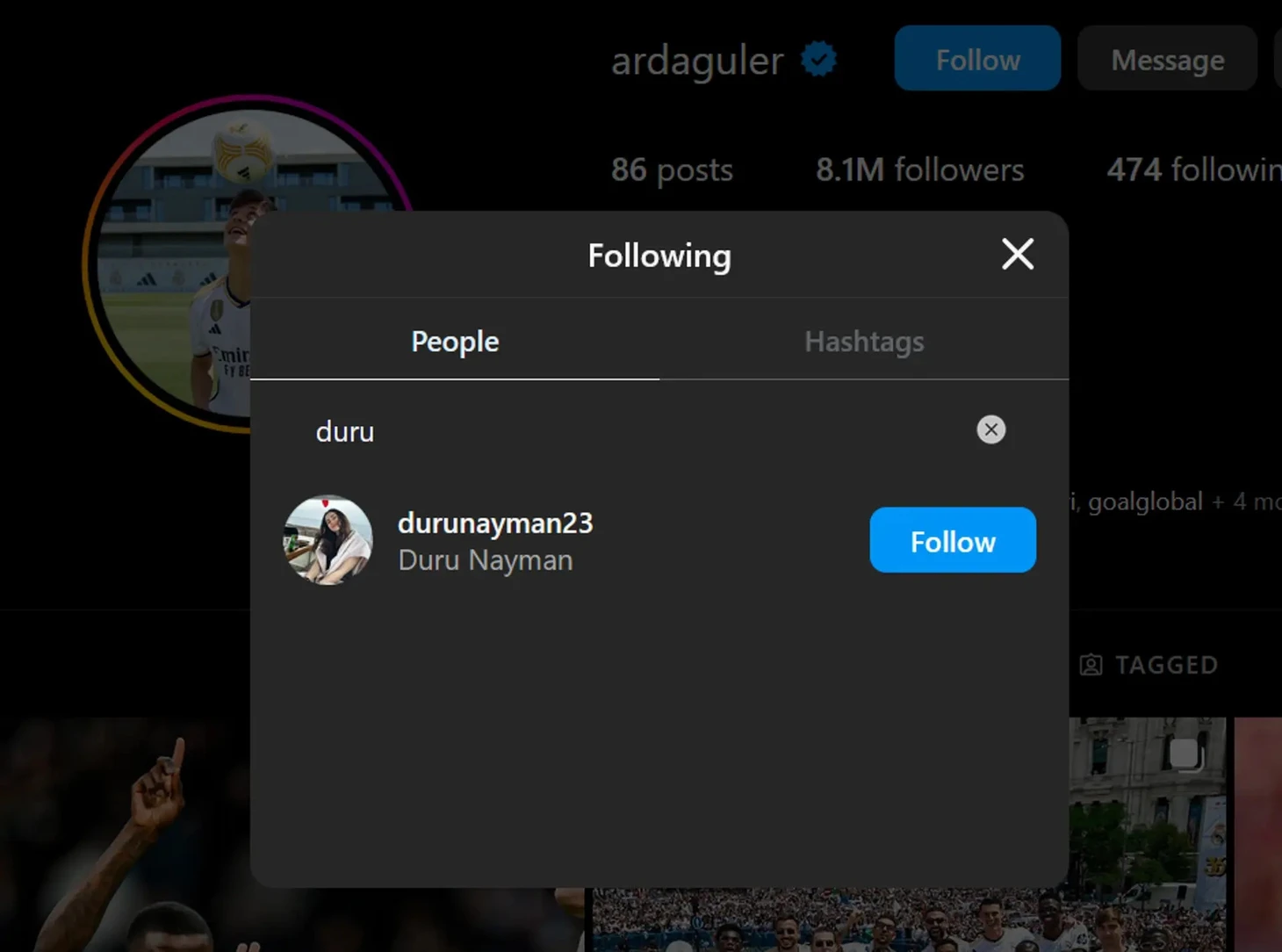The width and height of the screenshot is (1282, 952).
Task: Click the Duru Nayman display name
Action: point(486,560)
